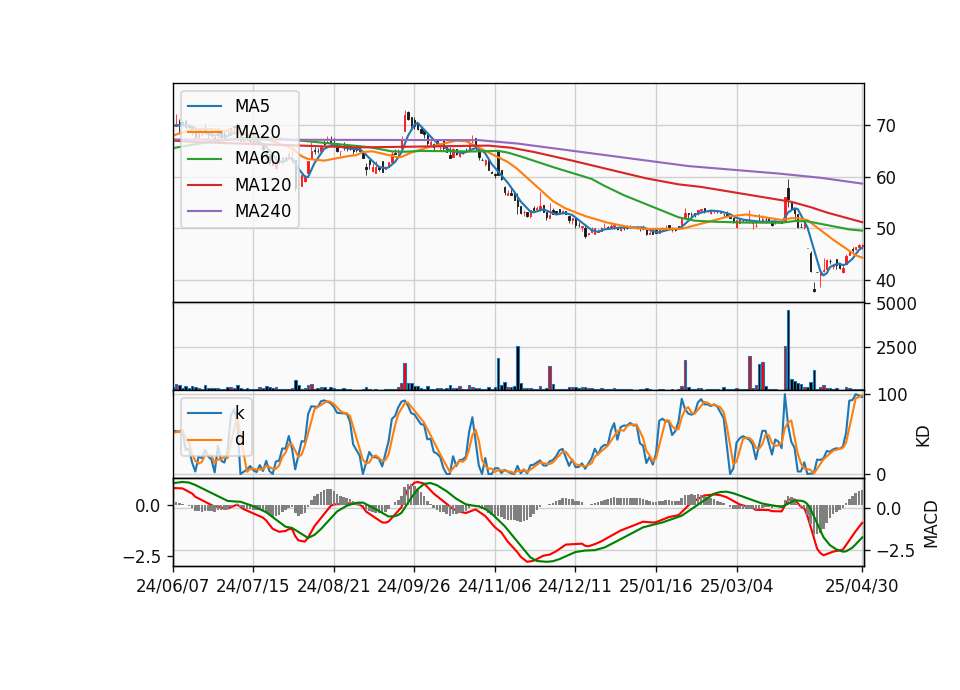Click the vertical MACD axis title
This screenshot has width=960, height=690.
pos(931,524)
